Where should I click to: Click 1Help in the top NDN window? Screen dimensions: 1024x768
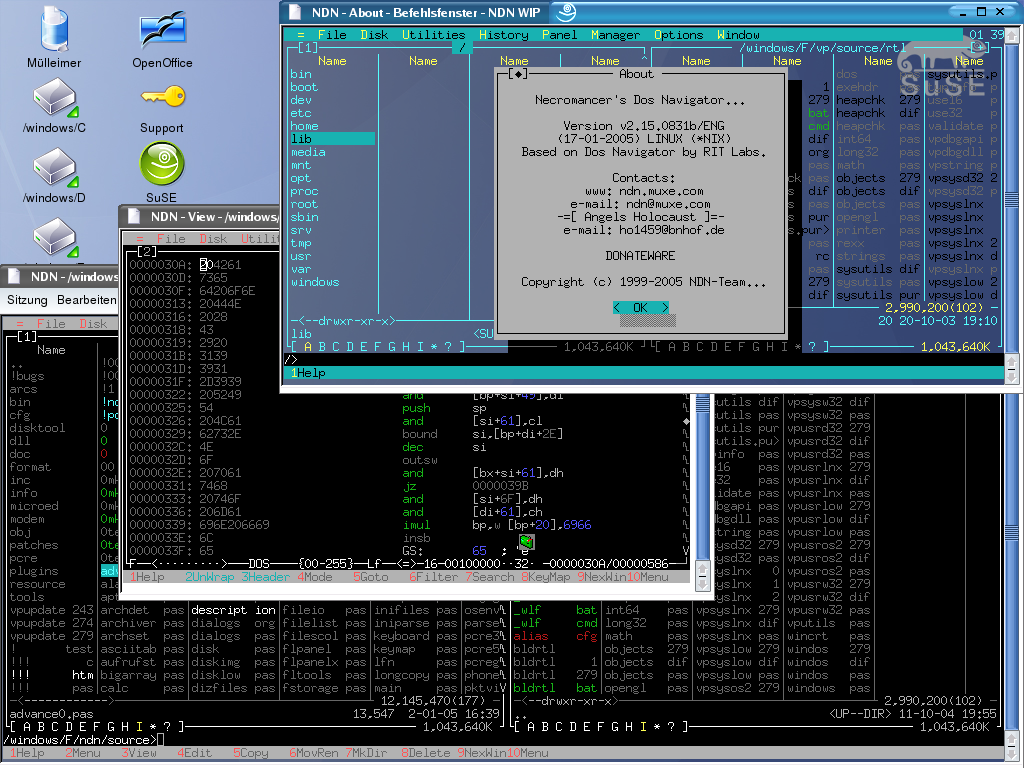(308, 373)
